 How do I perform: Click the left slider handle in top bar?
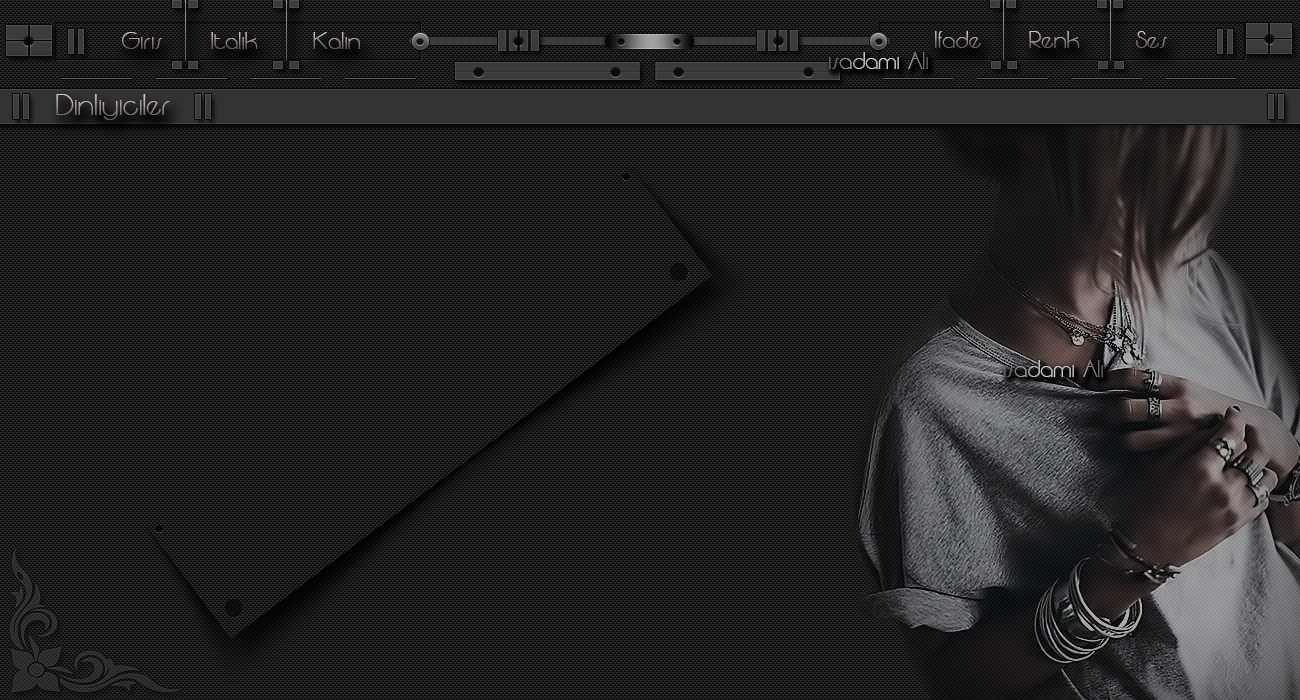(x=518, y=41)
